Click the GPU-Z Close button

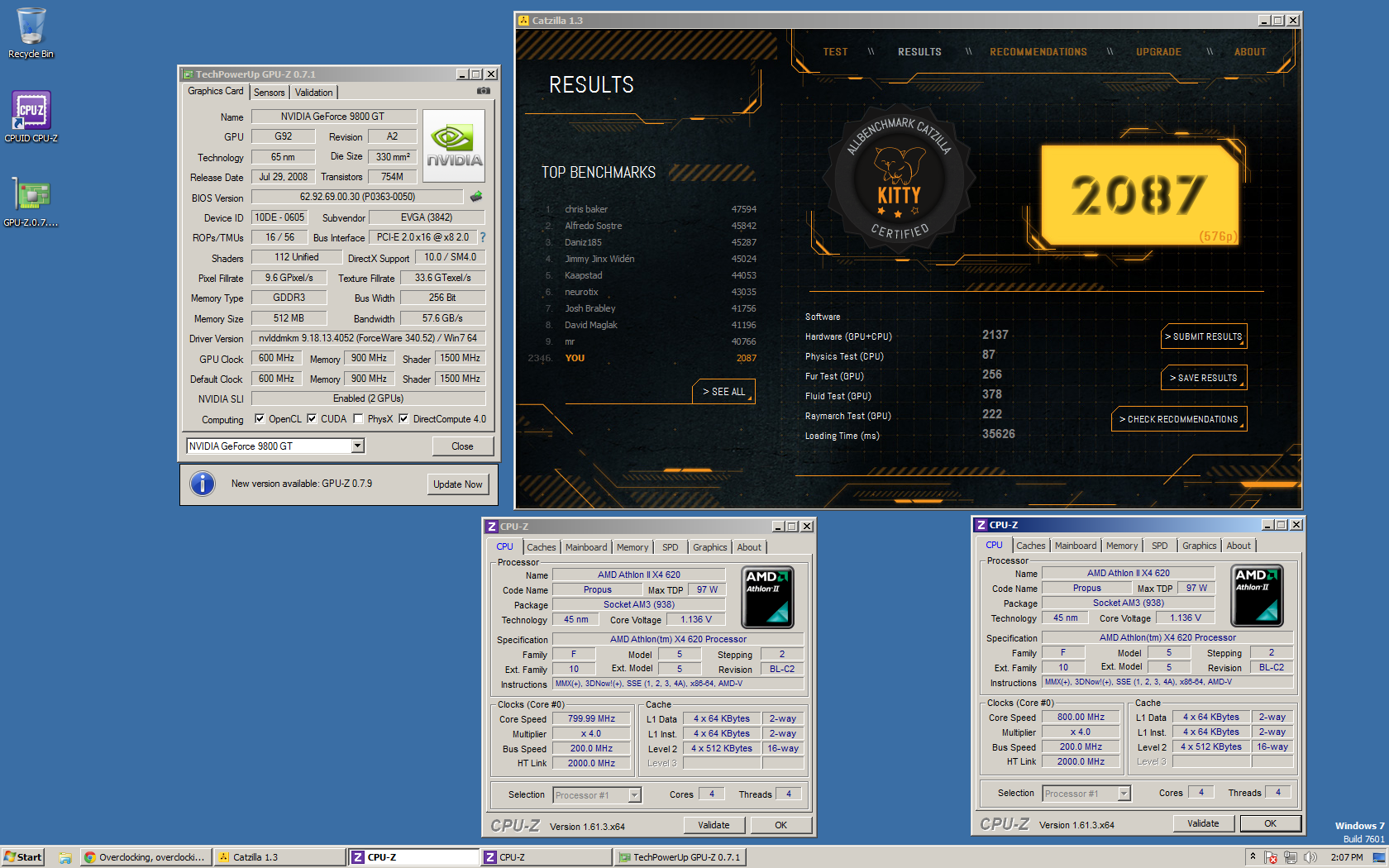pos(462,446)
